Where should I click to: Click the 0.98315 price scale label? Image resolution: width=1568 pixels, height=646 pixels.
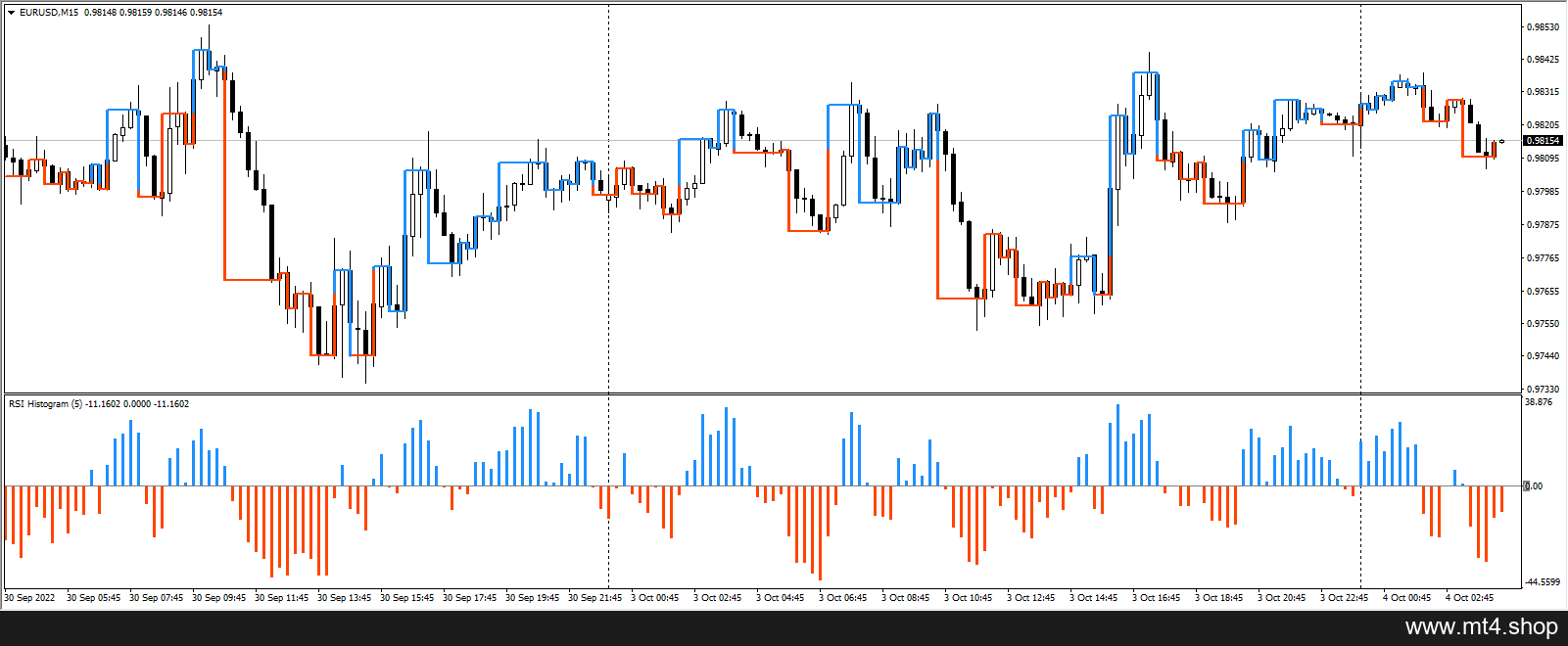(x=1544, y=92)
